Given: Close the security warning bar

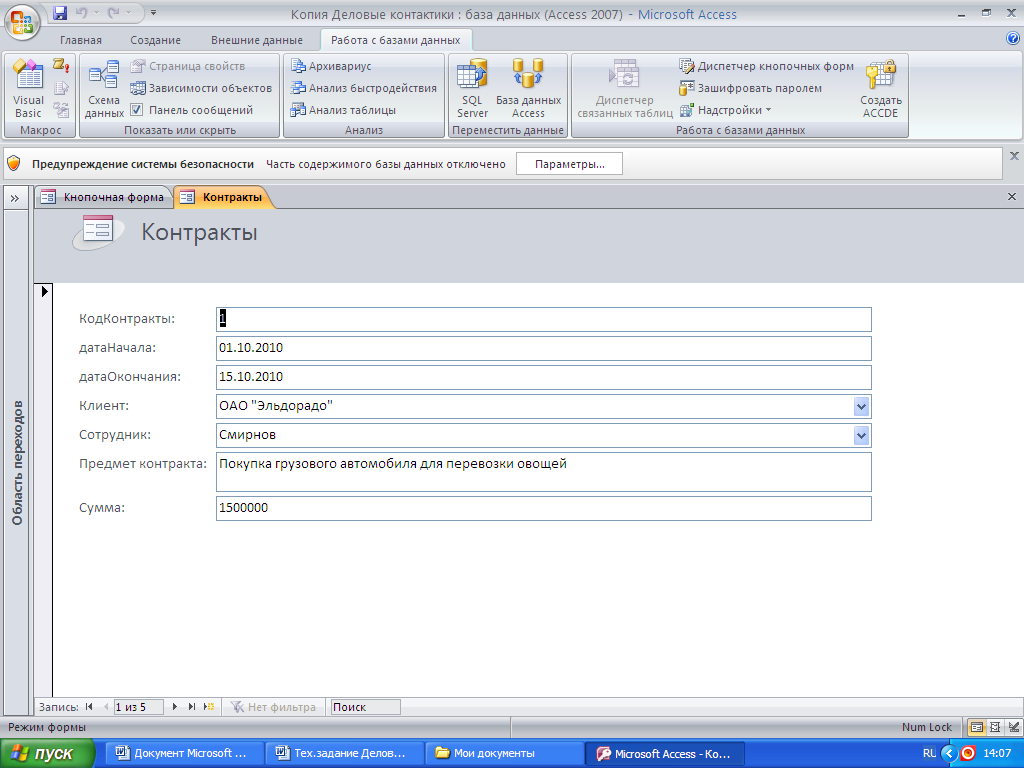Looking at the screenshot, I should pyautogui.click(x=1014, y=155).
